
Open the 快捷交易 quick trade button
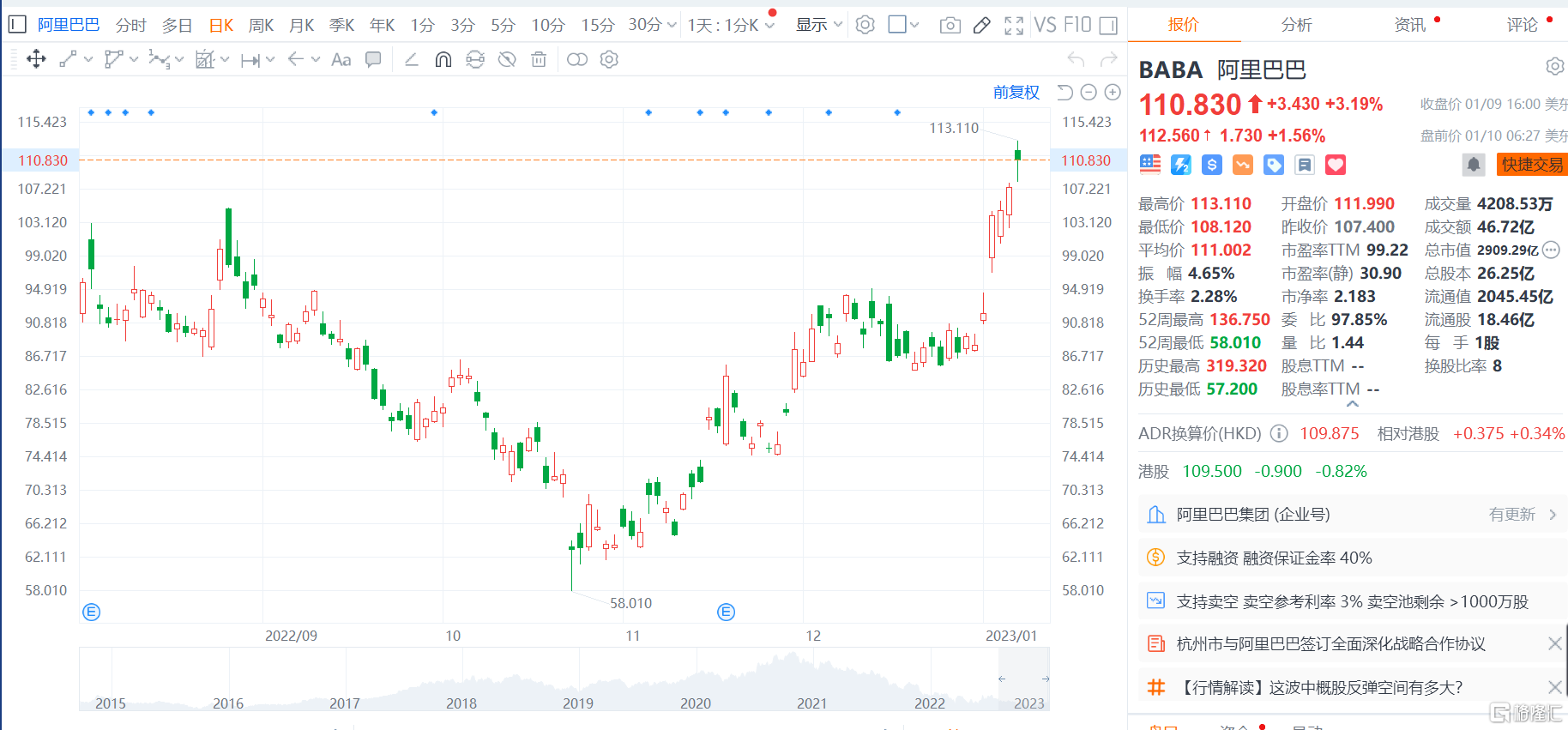[x=1532, y=165]
